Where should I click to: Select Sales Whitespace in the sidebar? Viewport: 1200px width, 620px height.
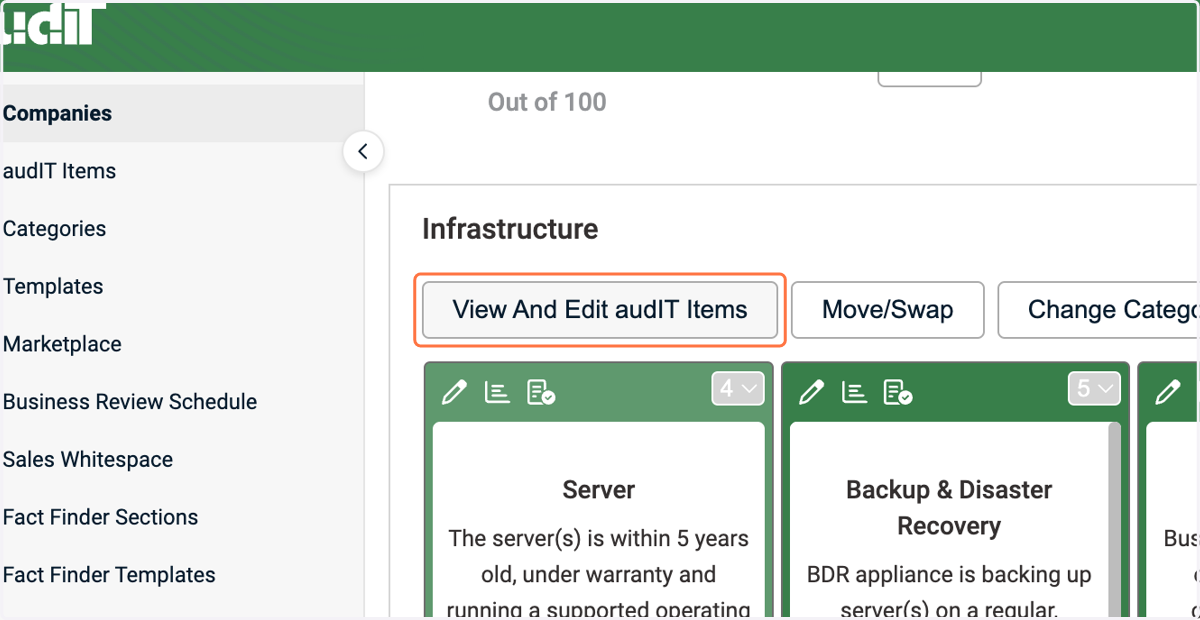[x=88, y=460]
